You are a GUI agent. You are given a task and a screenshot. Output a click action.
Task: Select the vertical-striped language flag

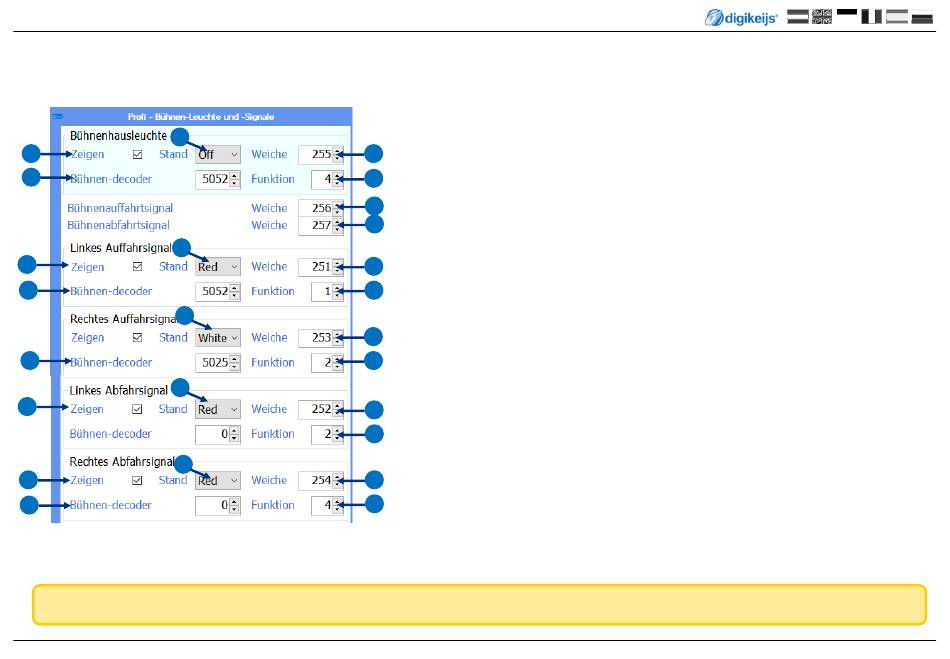point(871,16)
